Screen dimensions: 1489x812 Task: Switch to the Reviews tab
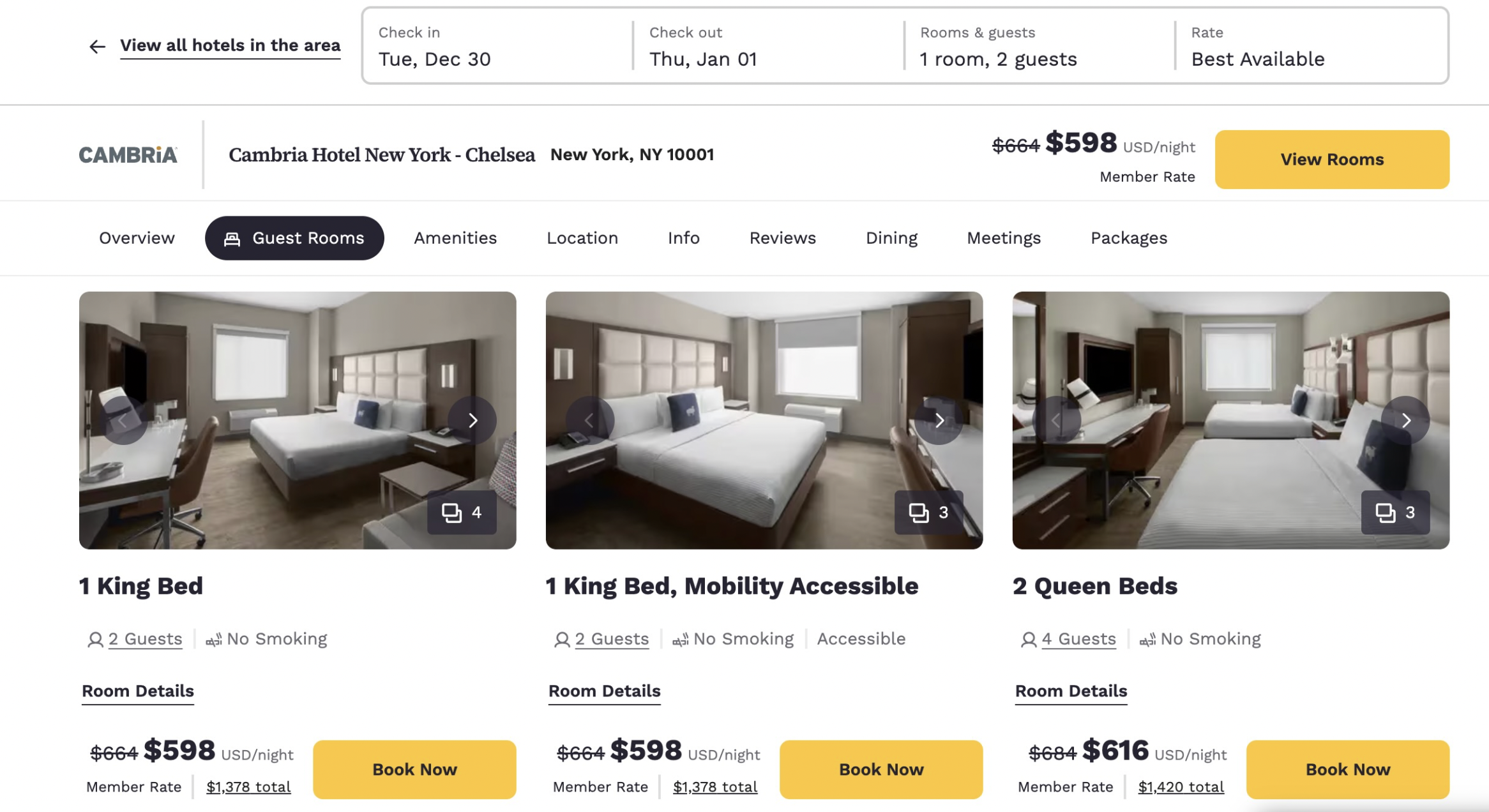click(x=783, y=238)
